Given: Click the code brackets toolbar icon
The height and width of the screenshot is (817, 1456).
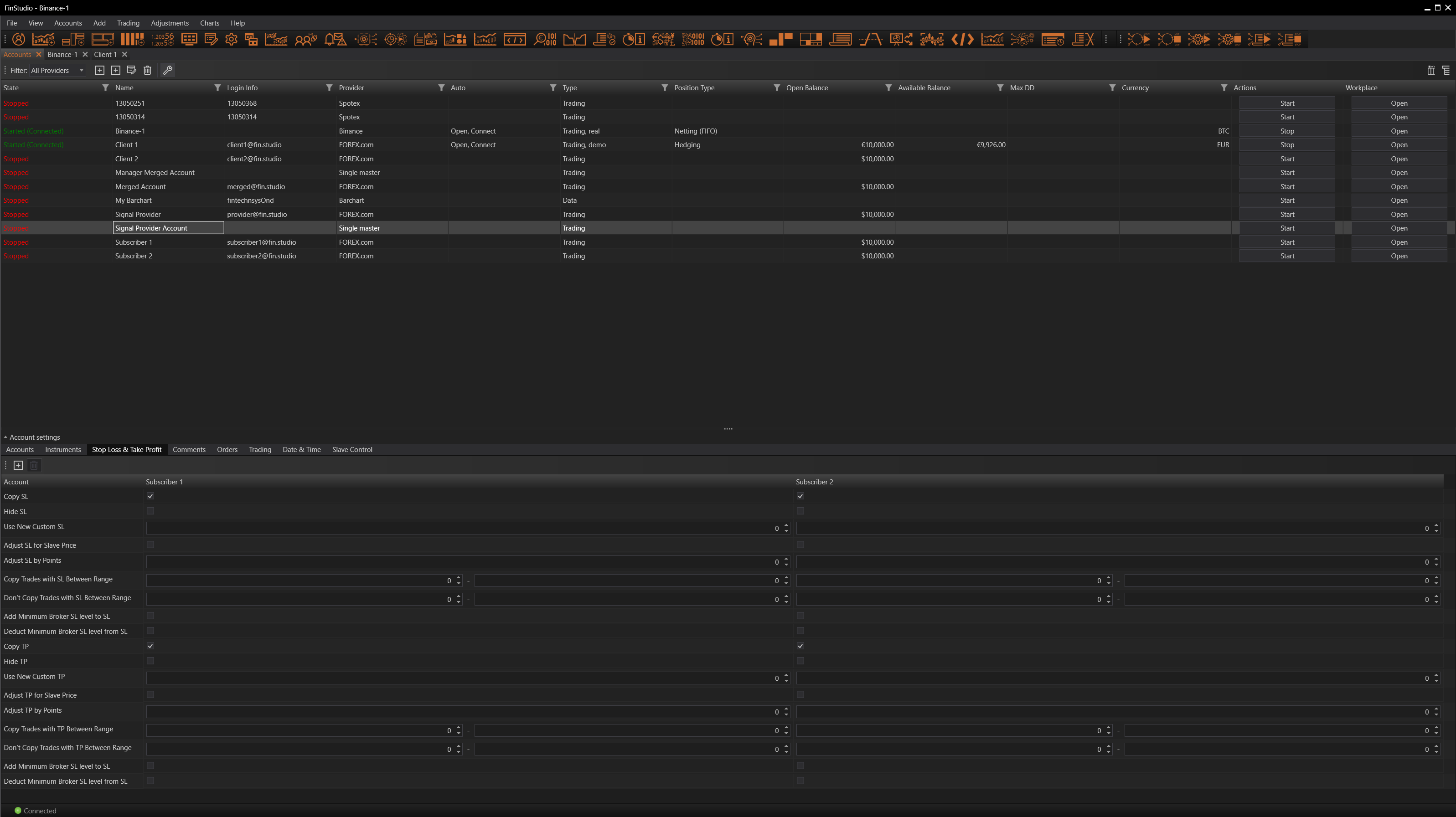Looking at the screenshot, I should coord(962,39).
